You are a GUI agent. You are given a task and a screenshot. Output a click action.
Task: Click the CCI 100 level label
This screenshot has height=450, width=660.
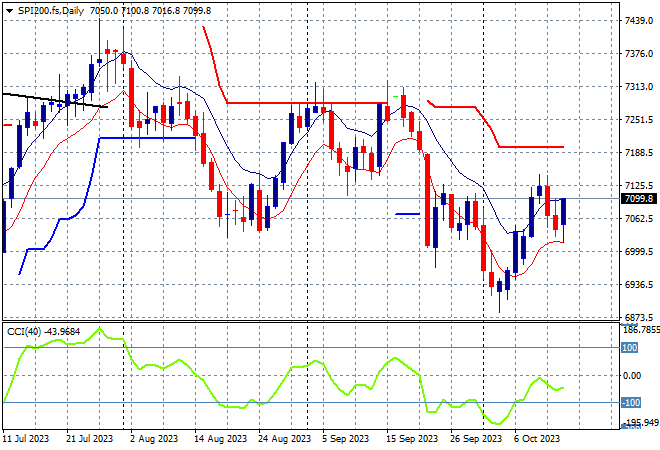coord(630,348)
